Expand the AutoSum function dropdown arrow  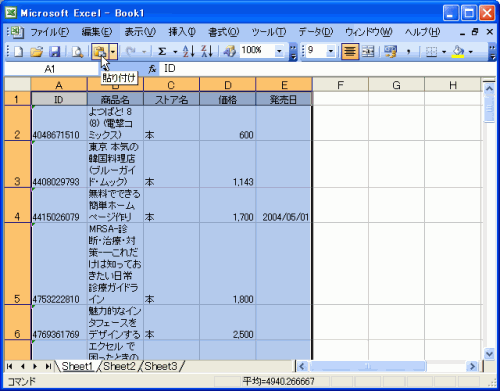tap(175, 52)
